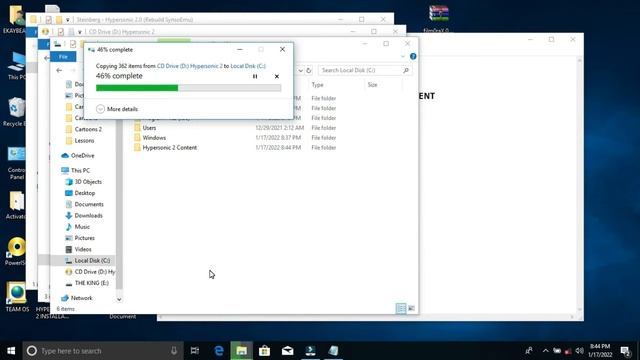Click the taskbar search box
The height and width of the screenshot is (360, 640).
(x=102, y=351)
